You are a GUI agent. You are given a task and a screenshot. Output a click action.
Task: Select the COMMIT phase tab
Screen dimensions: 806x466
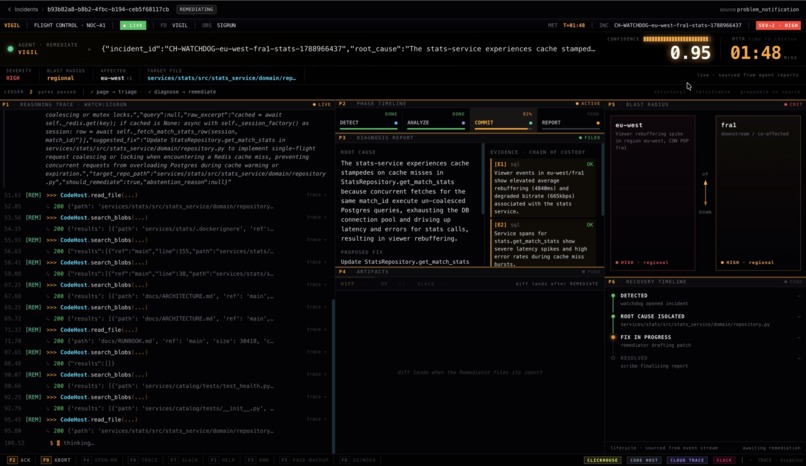tap(503, 122)
